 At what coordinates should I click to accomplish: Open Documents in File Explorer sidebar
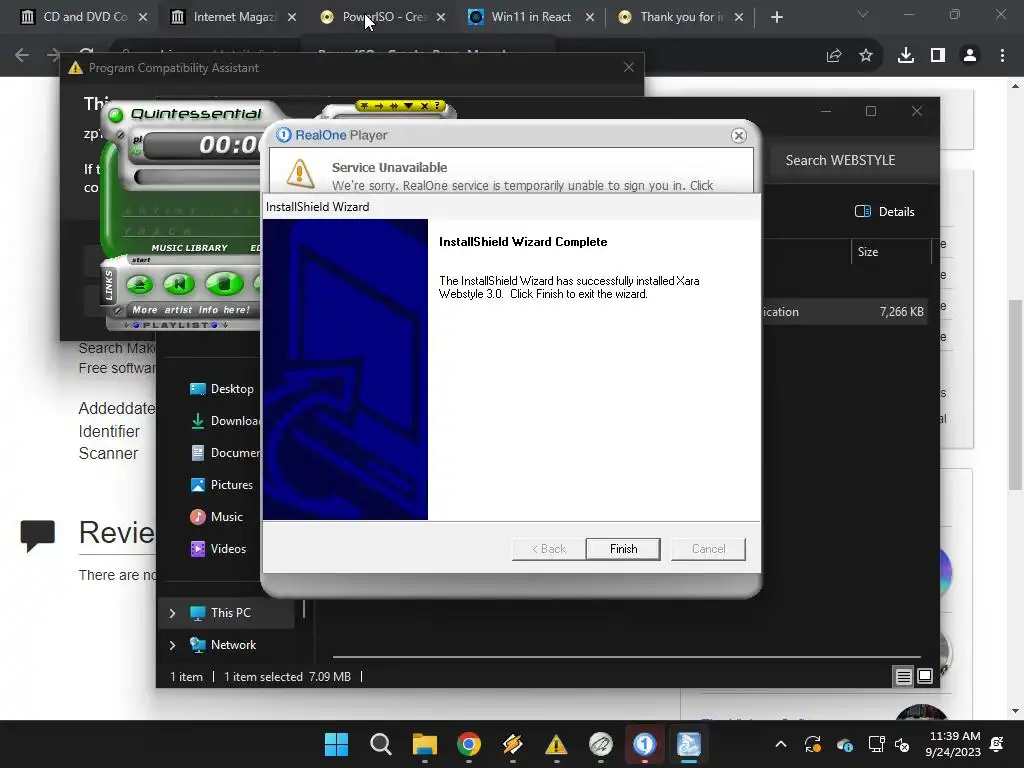tap(225, 453)
